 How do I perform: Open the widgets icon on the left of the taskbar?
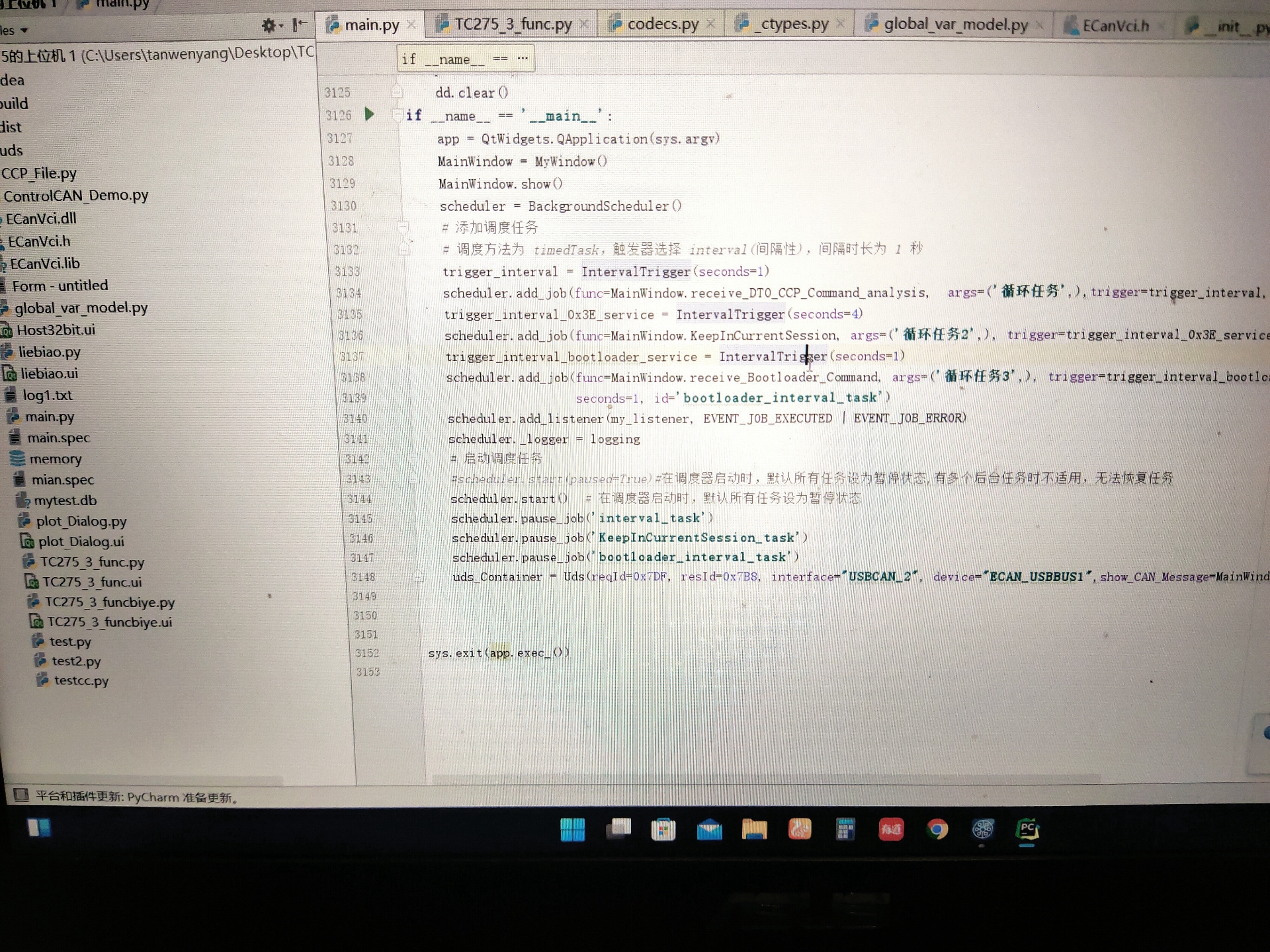39,828
